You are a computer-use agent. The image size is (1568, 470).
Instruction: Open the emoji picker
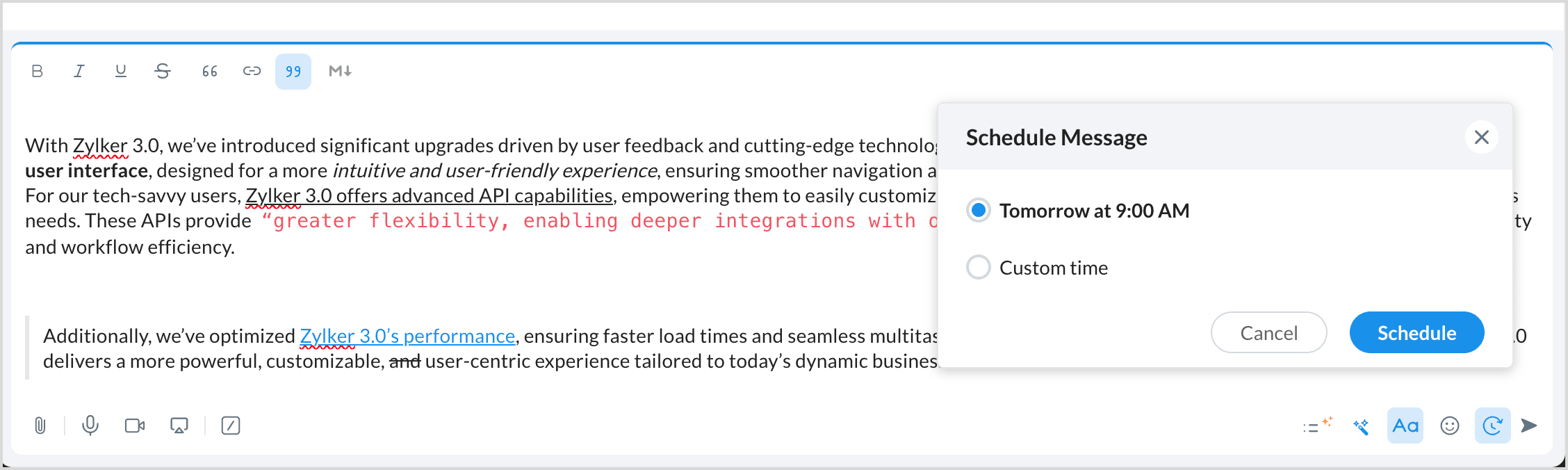[x=1450, y=426]
